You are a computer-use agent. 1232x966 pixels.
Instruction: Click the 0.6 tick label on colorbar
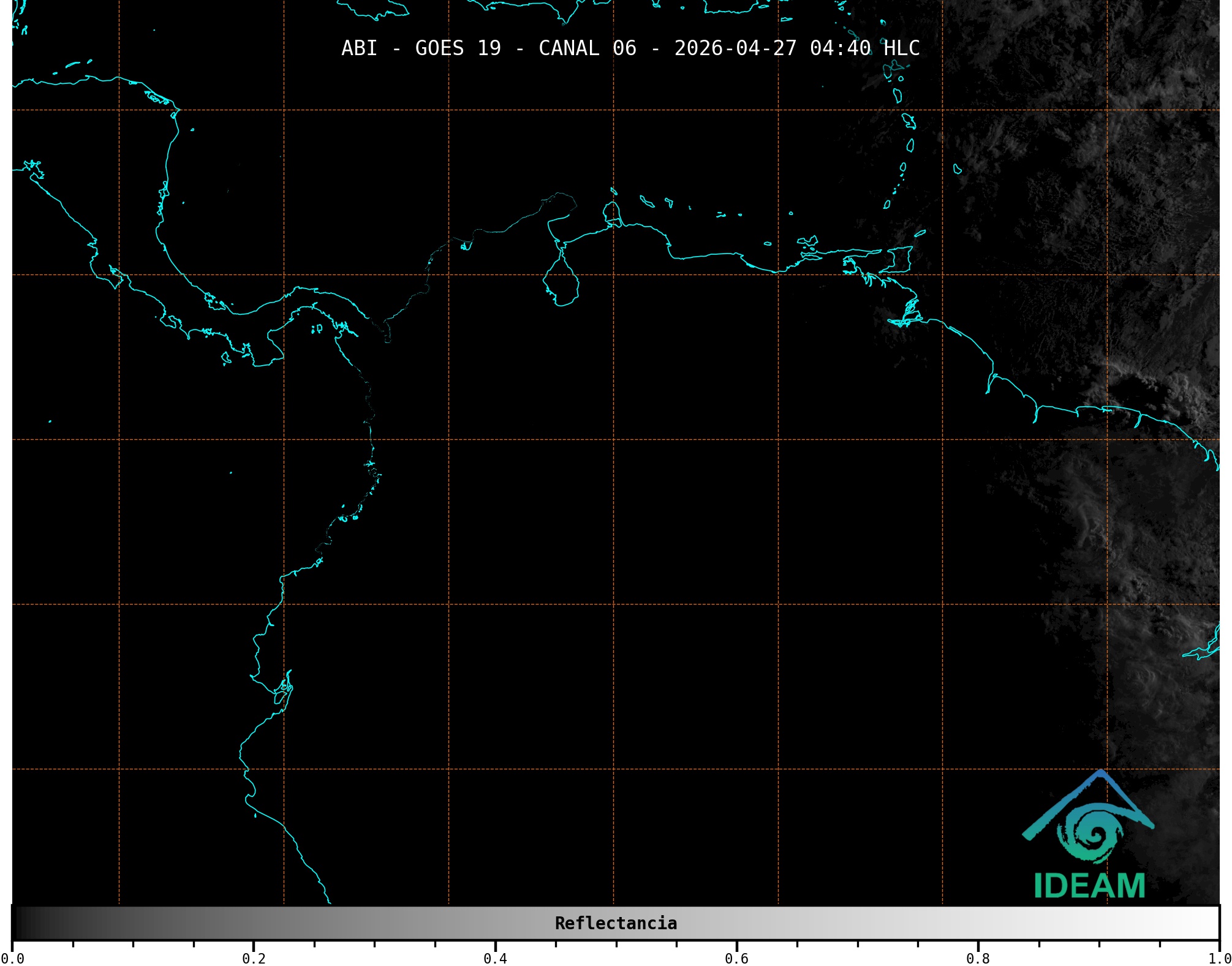[736, 958]
